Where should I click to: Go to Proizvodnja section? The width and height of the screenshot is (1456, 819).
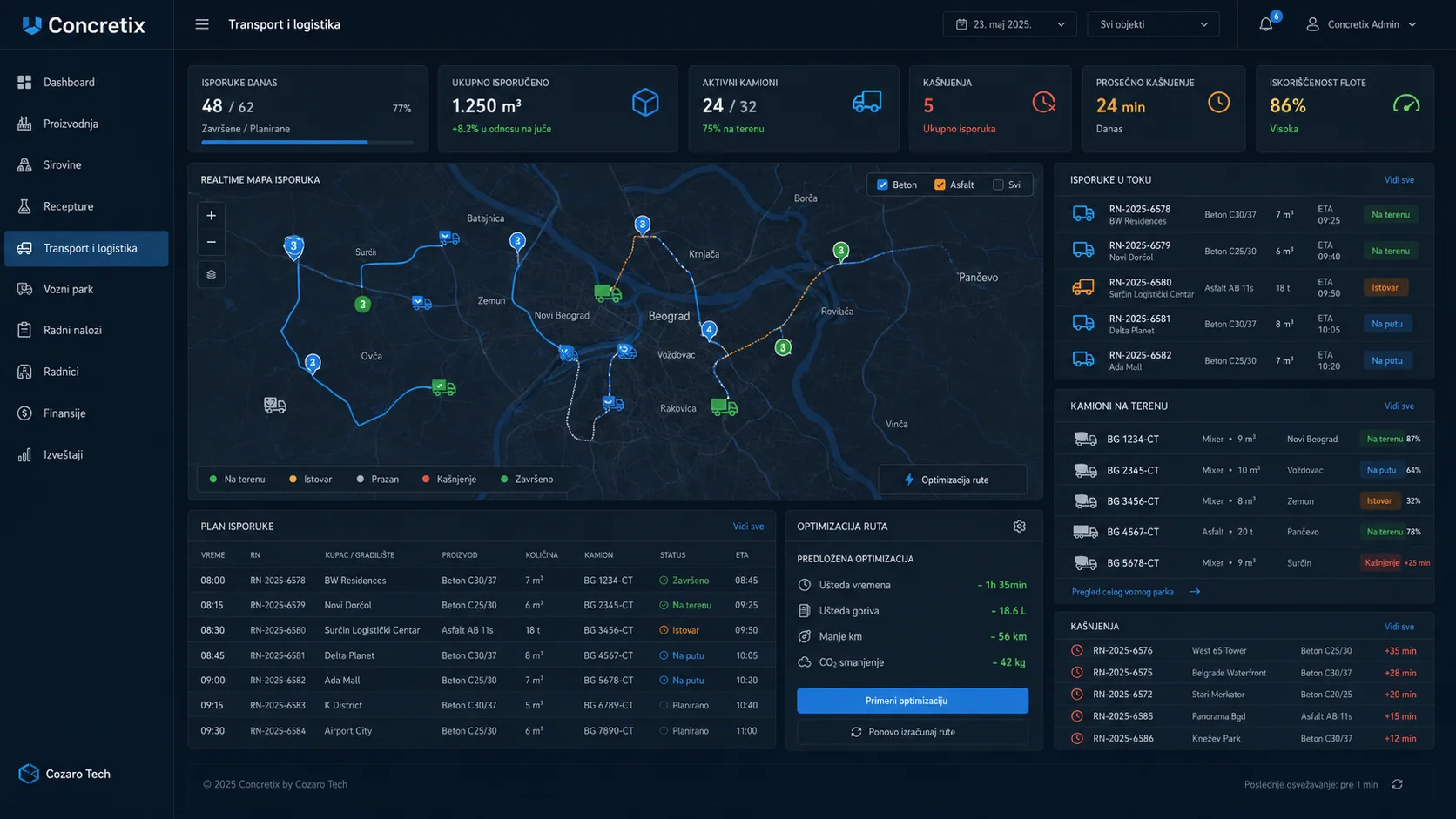(x=86, y=124)
